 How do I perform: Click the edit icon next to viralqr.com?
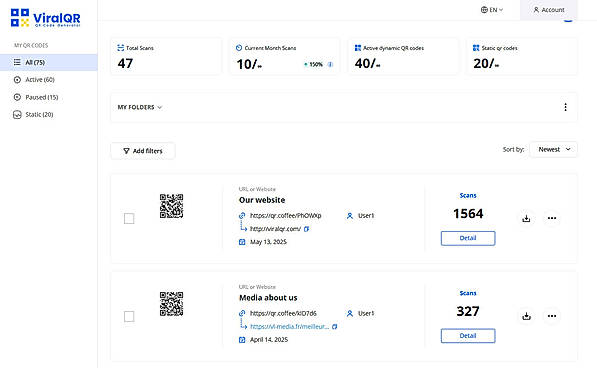coord(306,229)
